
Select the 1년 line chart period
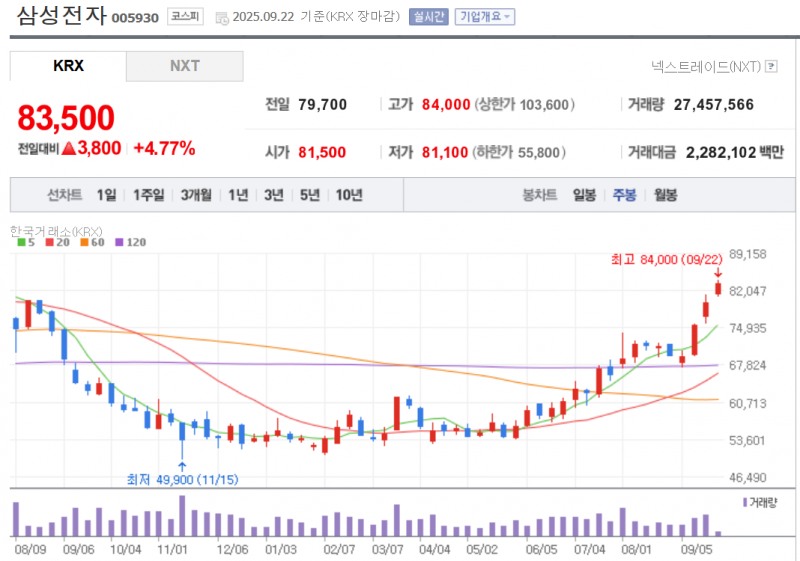coord(238,195)
